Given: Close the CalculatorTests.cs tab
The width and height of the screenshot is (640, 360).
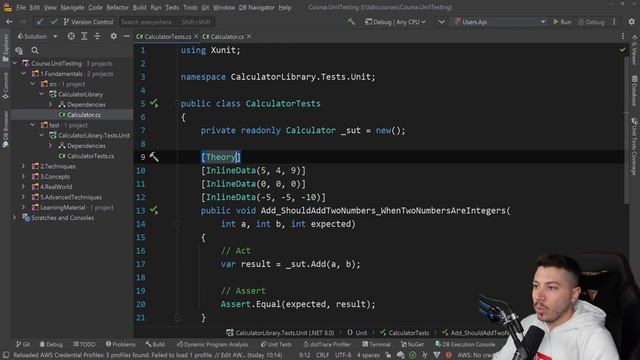Looking at the screenshot, I should coord(196,36).
